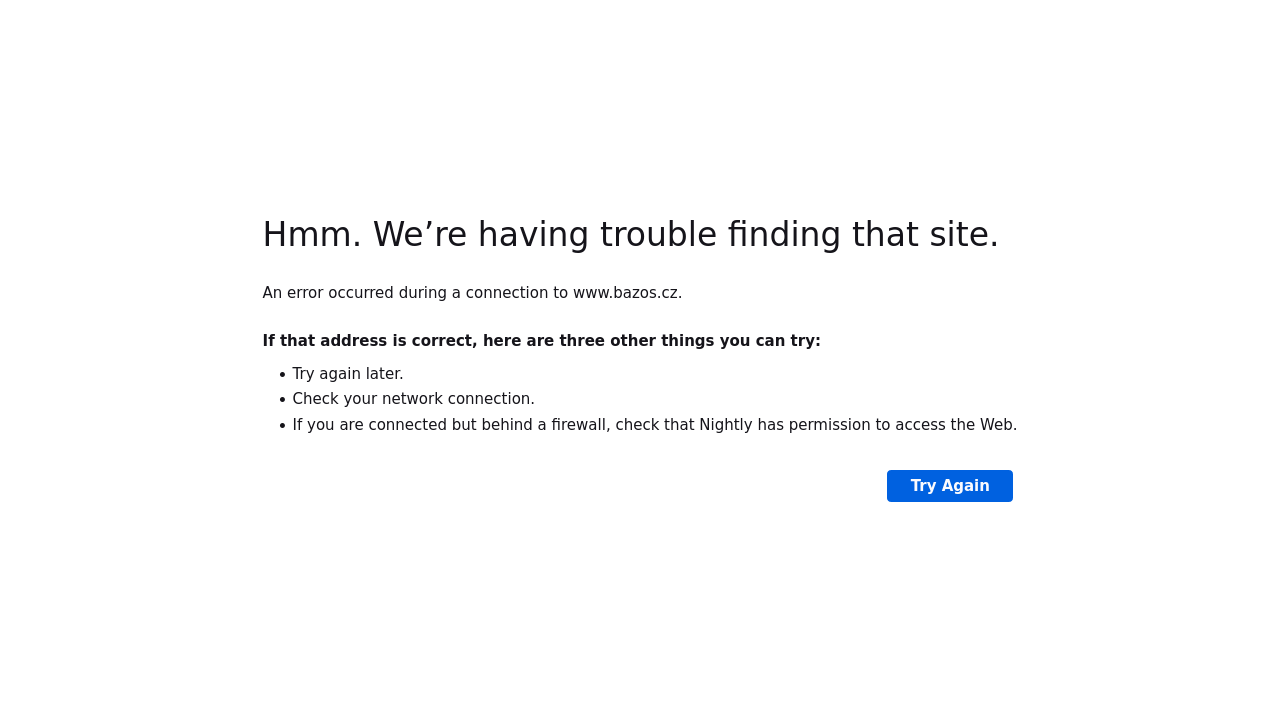Click the word "Hmm." in the heading
The image size is (1280, 720).
pyautogui.click(x=311, y=235)
